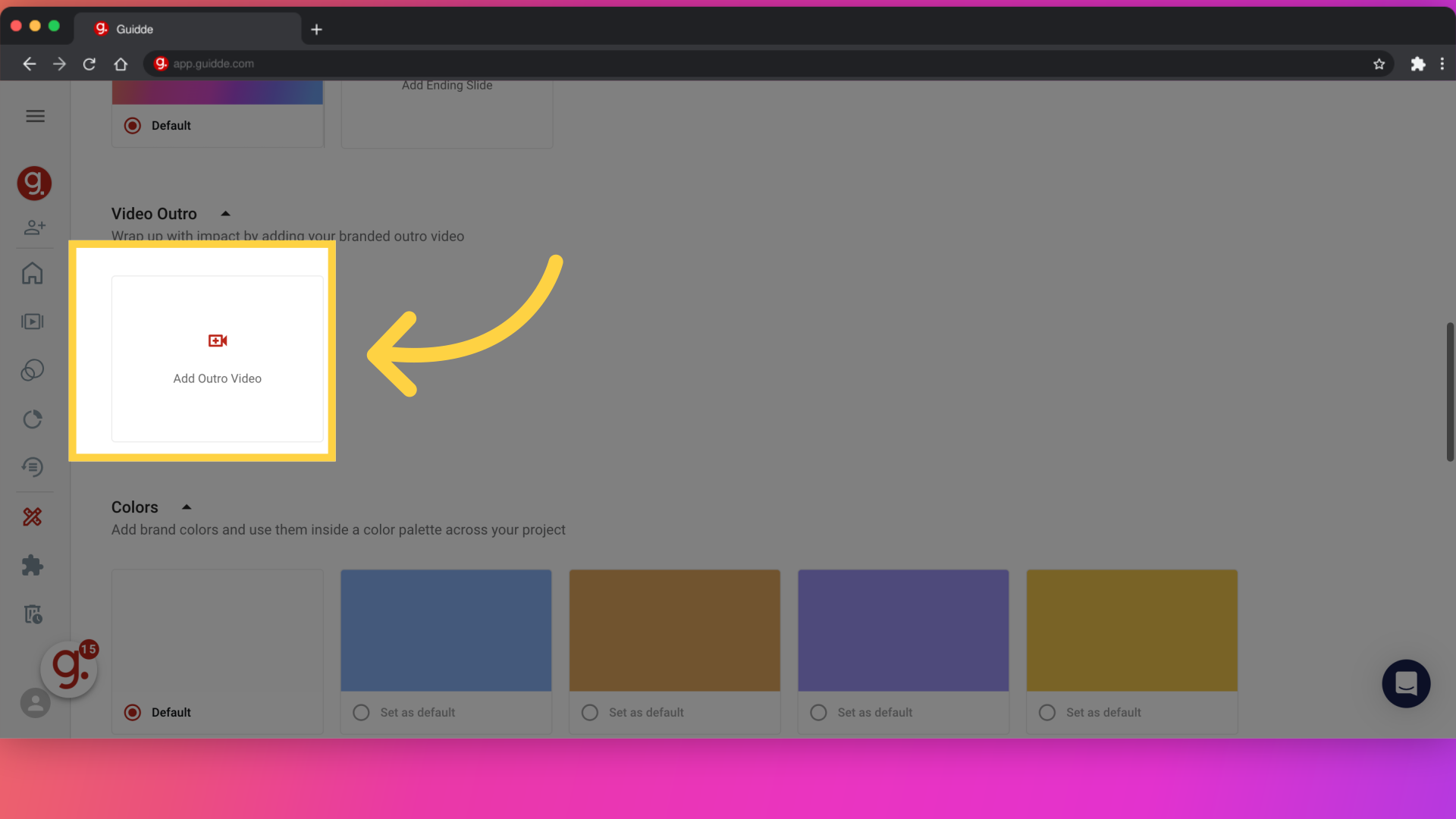The width and height of the screenshot is (1456, 819).
Task: Click the Colors heading
Action: click(x=135, y=507)
